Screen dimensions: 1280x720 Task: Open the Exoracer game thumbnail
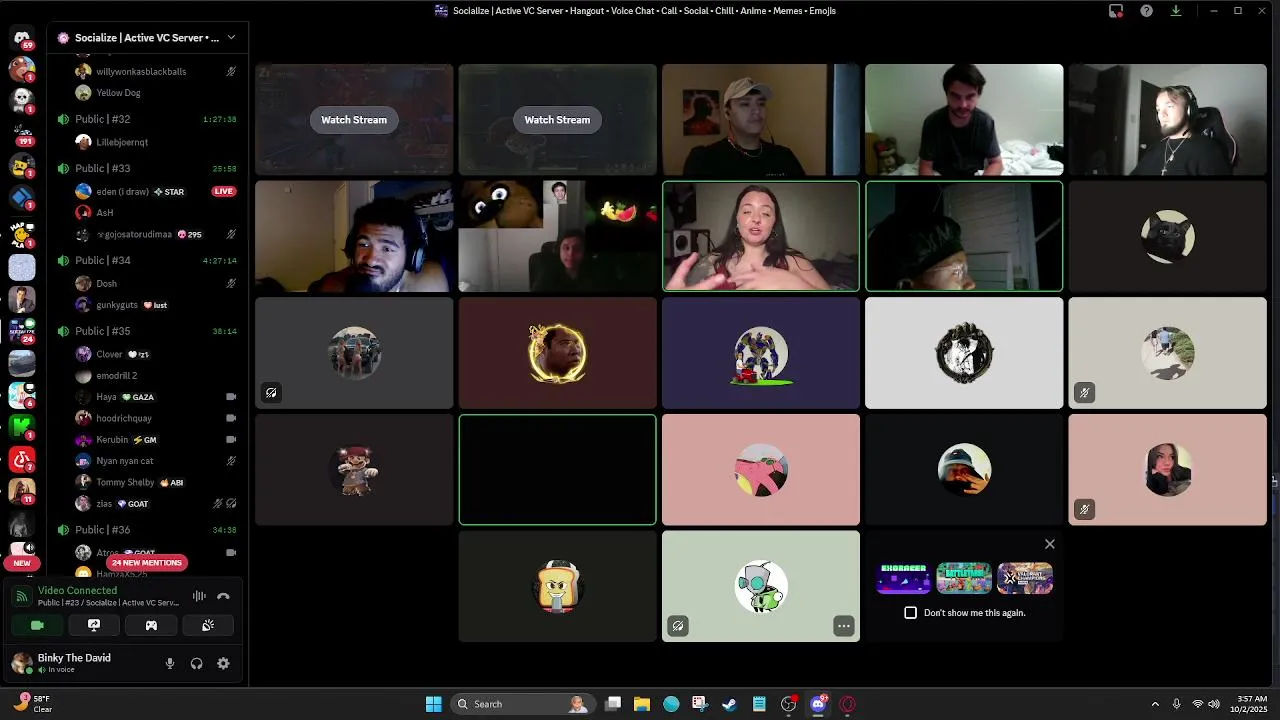903,578
